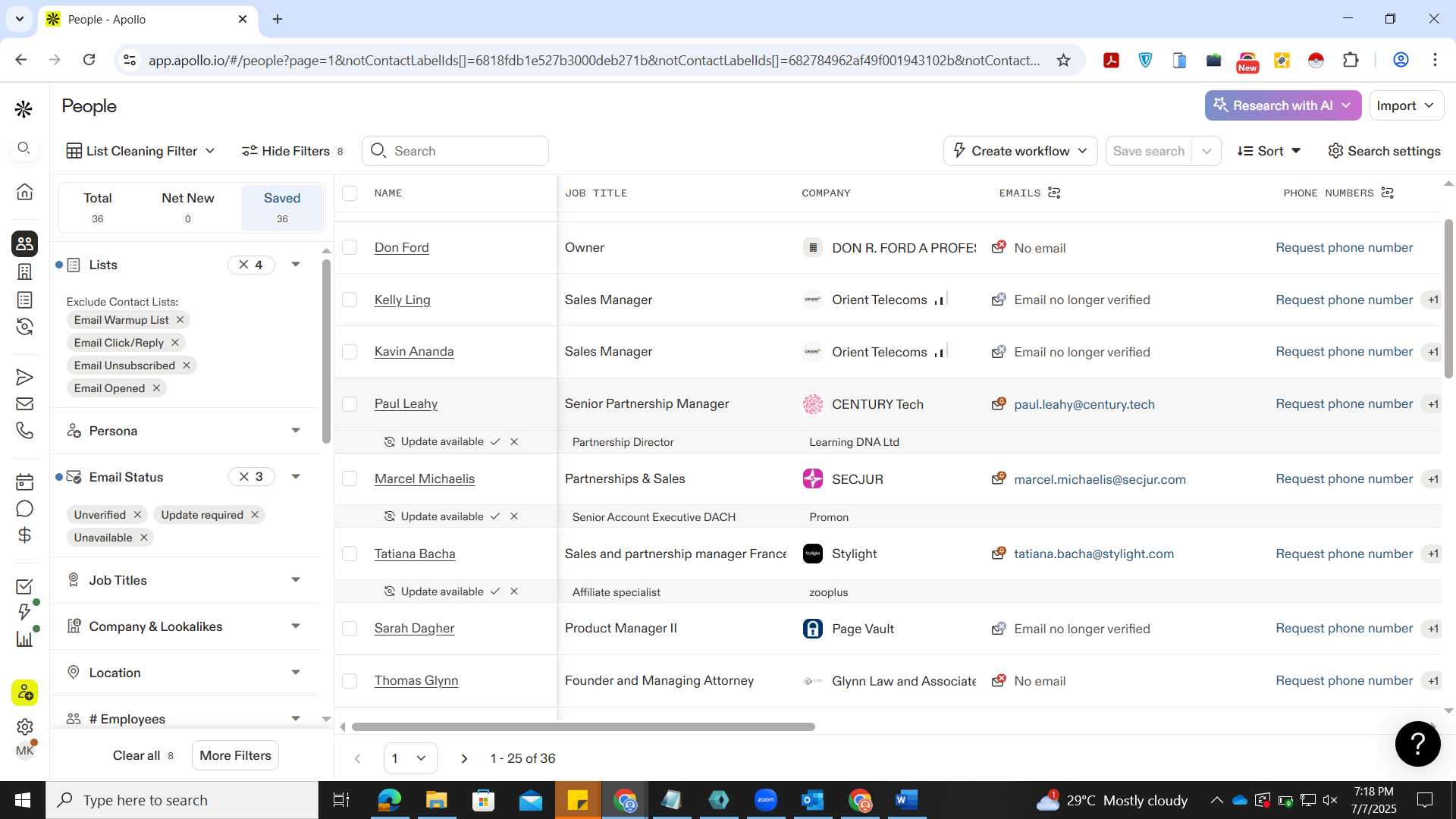1456x819 pixels.
Task: Switch to the Saved tab
Action: [282, 207]
